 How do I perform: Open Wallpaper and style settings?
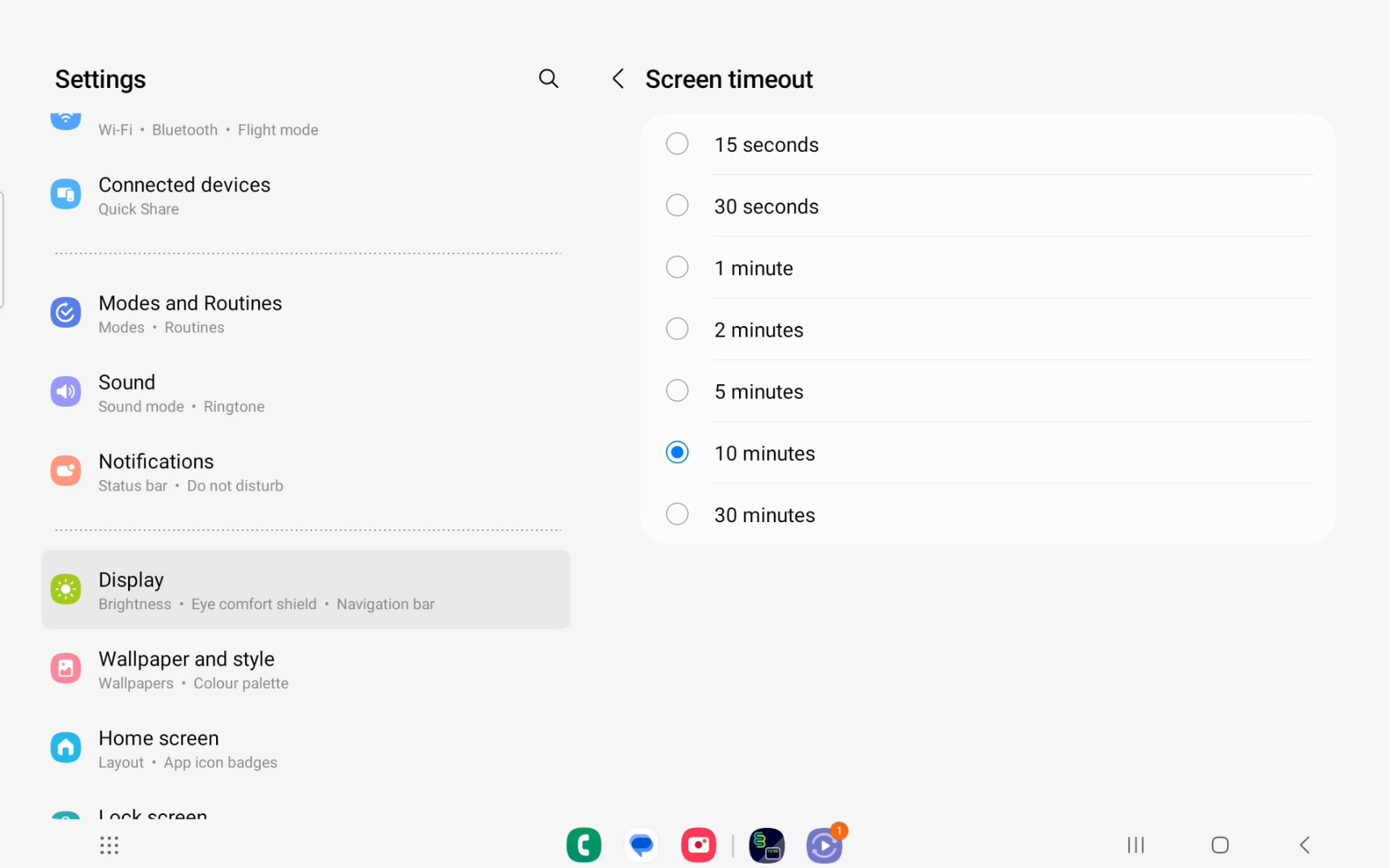(x=186, y=669)
